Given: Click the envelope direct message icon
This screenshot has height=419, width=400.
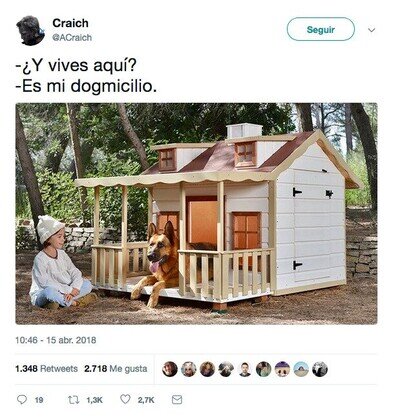Looking at the screenshot, I should 177,399.
